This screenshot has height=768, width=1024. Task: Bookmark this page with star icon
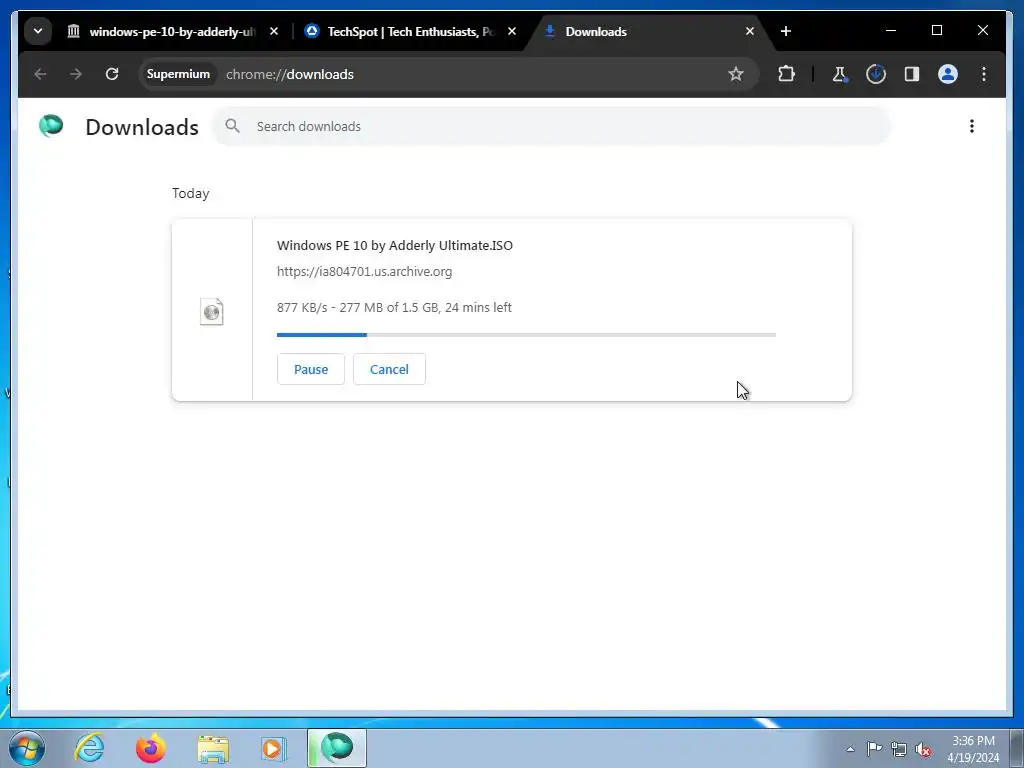tap(736, 74)
